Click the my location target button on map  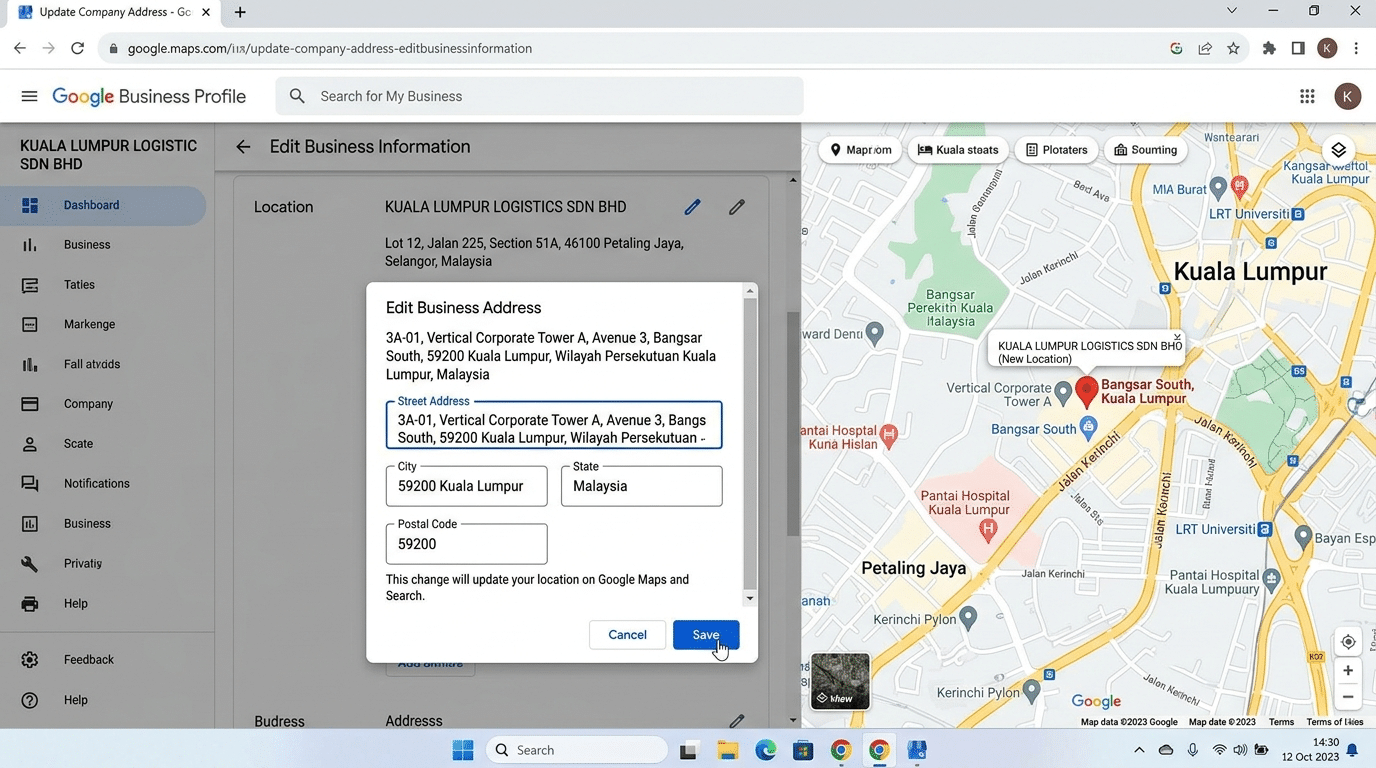click(x=1348, y=642)
